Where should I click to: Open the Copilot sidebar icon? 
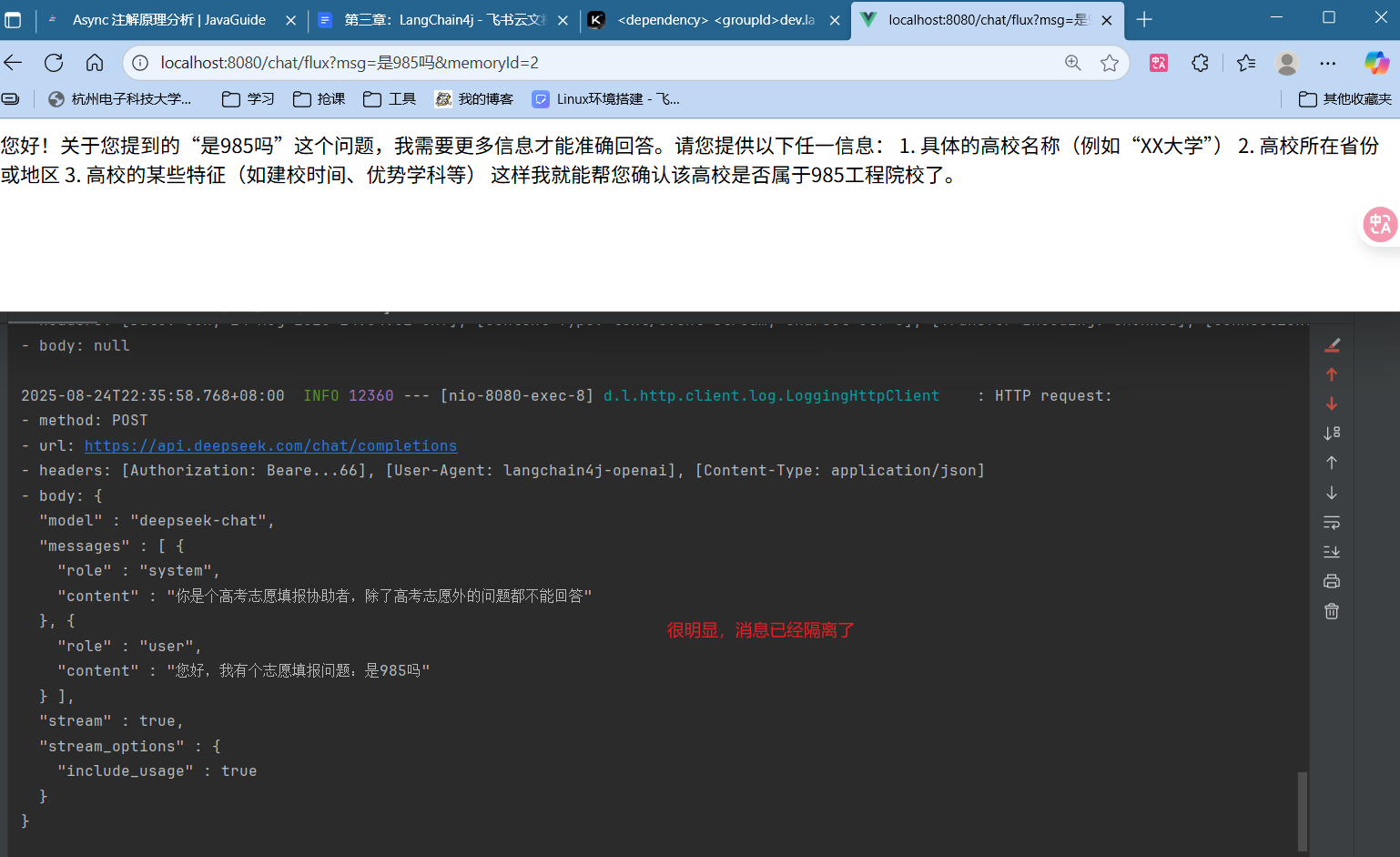pyautogui.click(x=1376, y=62)
